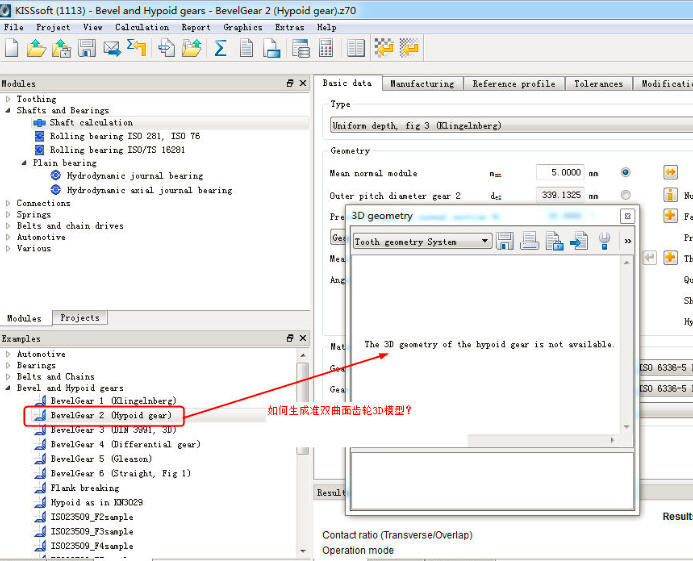The width and height of the screenshot is (693, 561).
Task: Save the 3D geometry using disk icon
Action: (505, 241)
